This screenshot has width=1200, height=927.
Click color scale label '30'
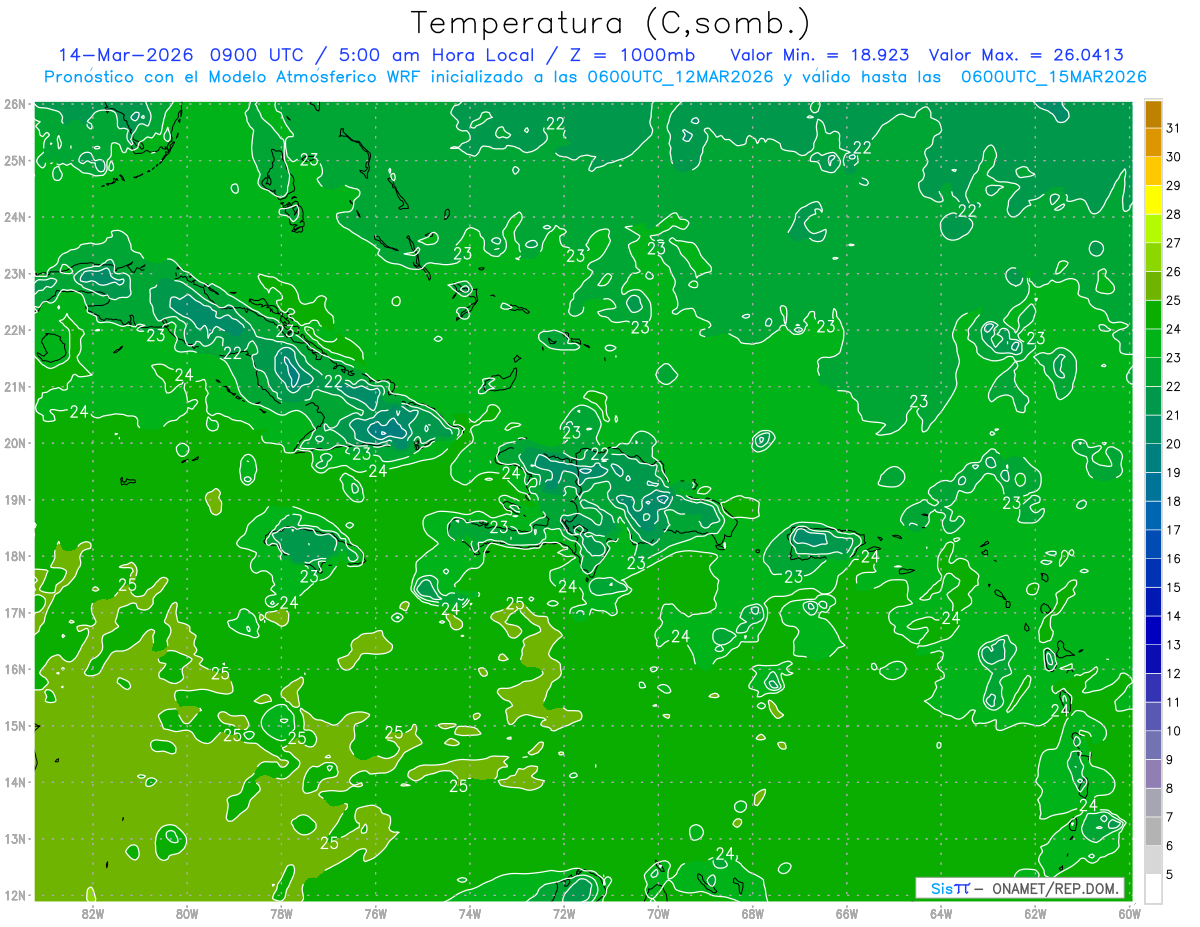1173,157
